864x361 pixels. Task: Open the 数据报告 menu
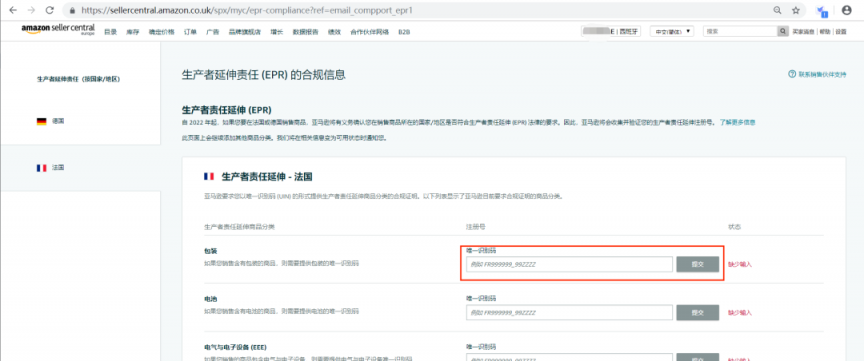point(305,32)
